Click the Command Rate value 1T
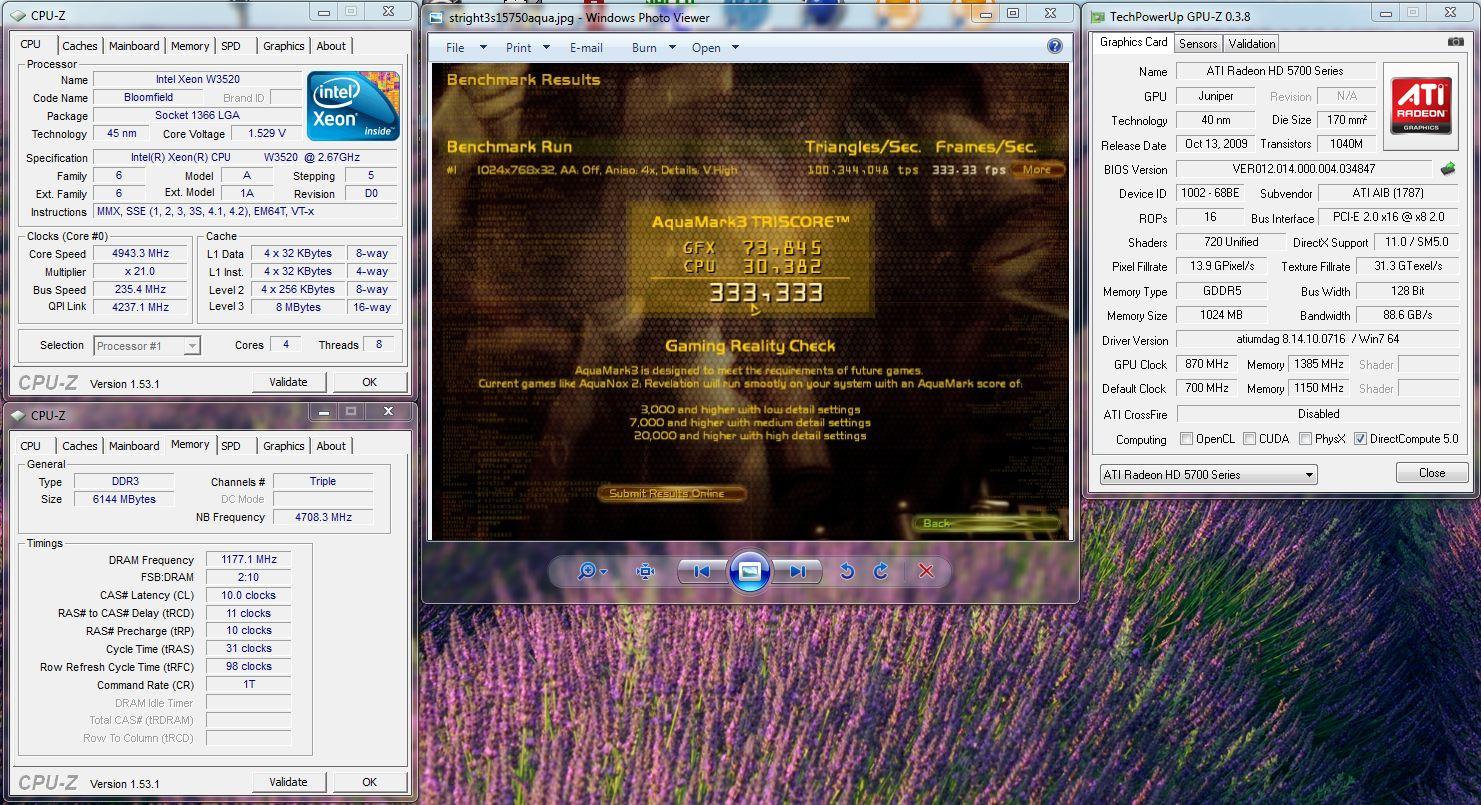The height and width of the screenshot is (805, 1481). (x=248, y=685)
